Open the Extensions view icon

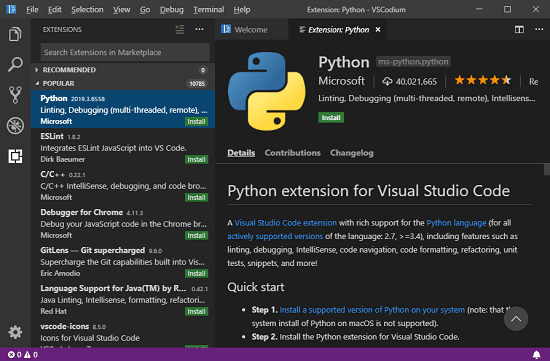[x=15, y=156]
